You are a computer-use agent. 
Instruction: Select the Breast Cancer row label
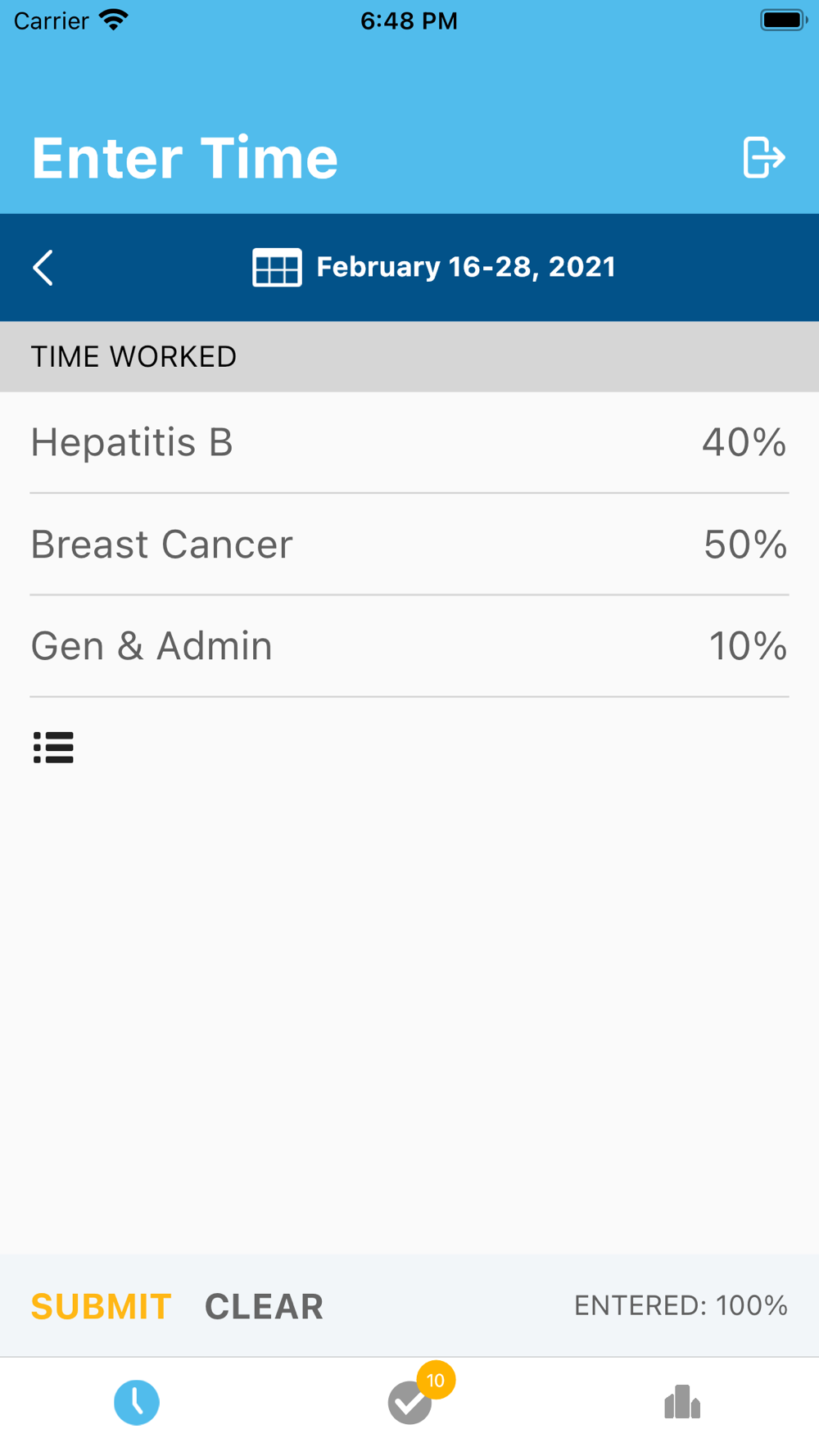161,545
